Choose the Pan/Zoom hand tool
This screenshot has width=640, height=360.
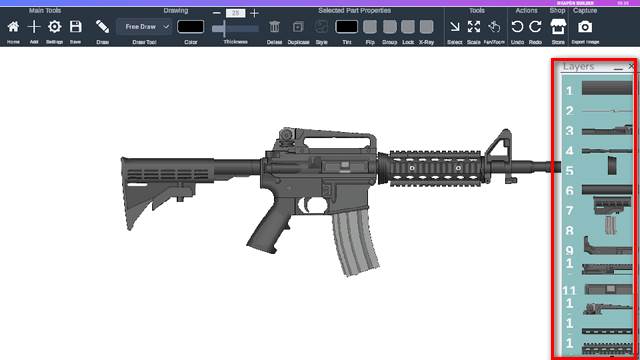[x=494, y=27]
